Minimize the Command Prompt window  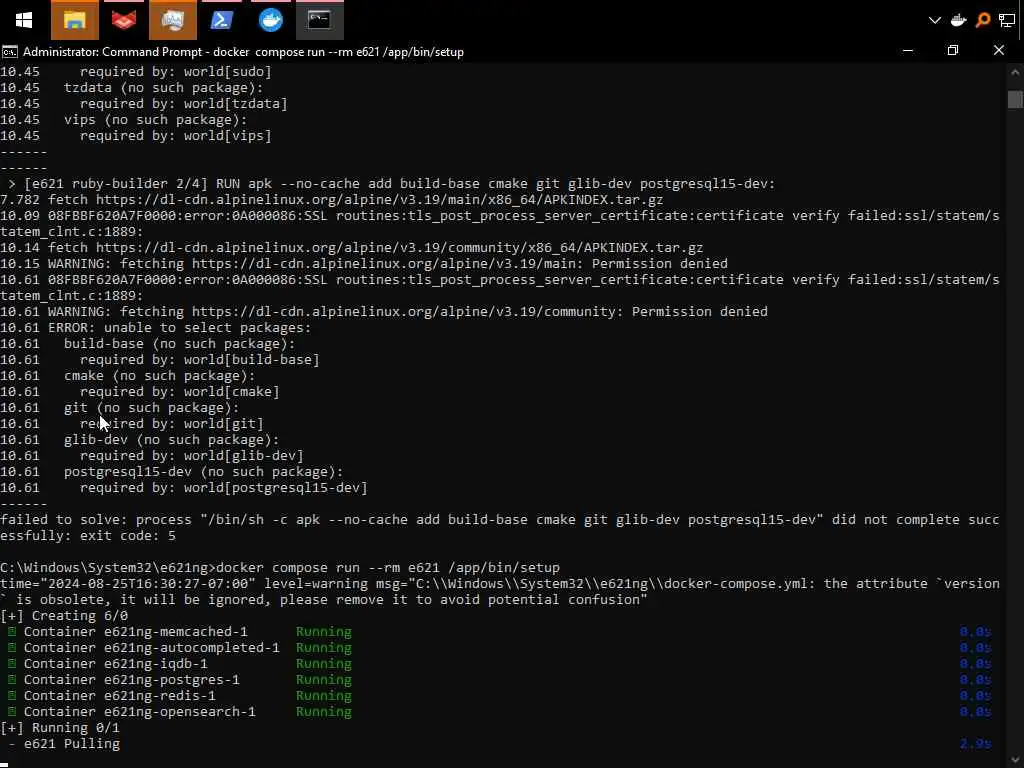(x=908, y=50)
